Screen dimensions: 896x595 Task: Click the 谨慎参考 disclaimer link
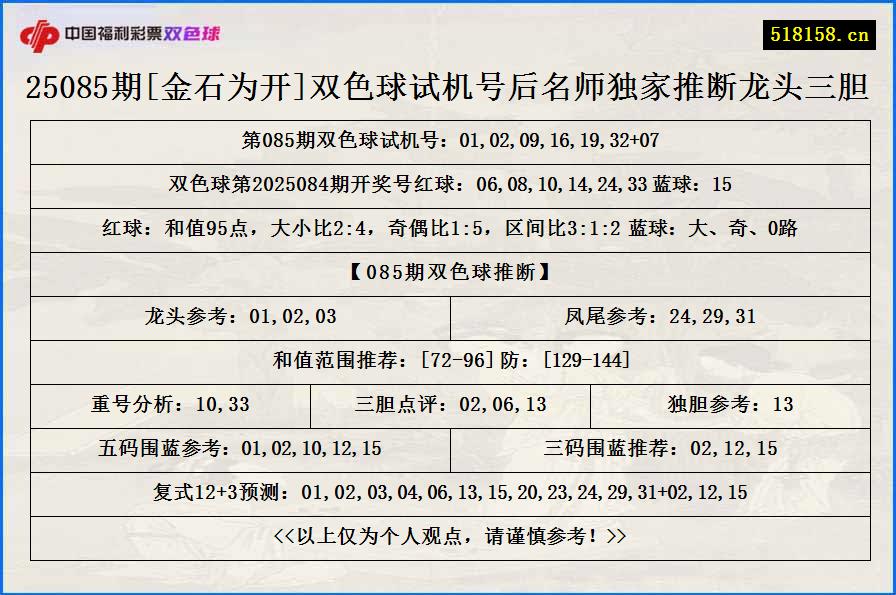(x=448, y=535)
